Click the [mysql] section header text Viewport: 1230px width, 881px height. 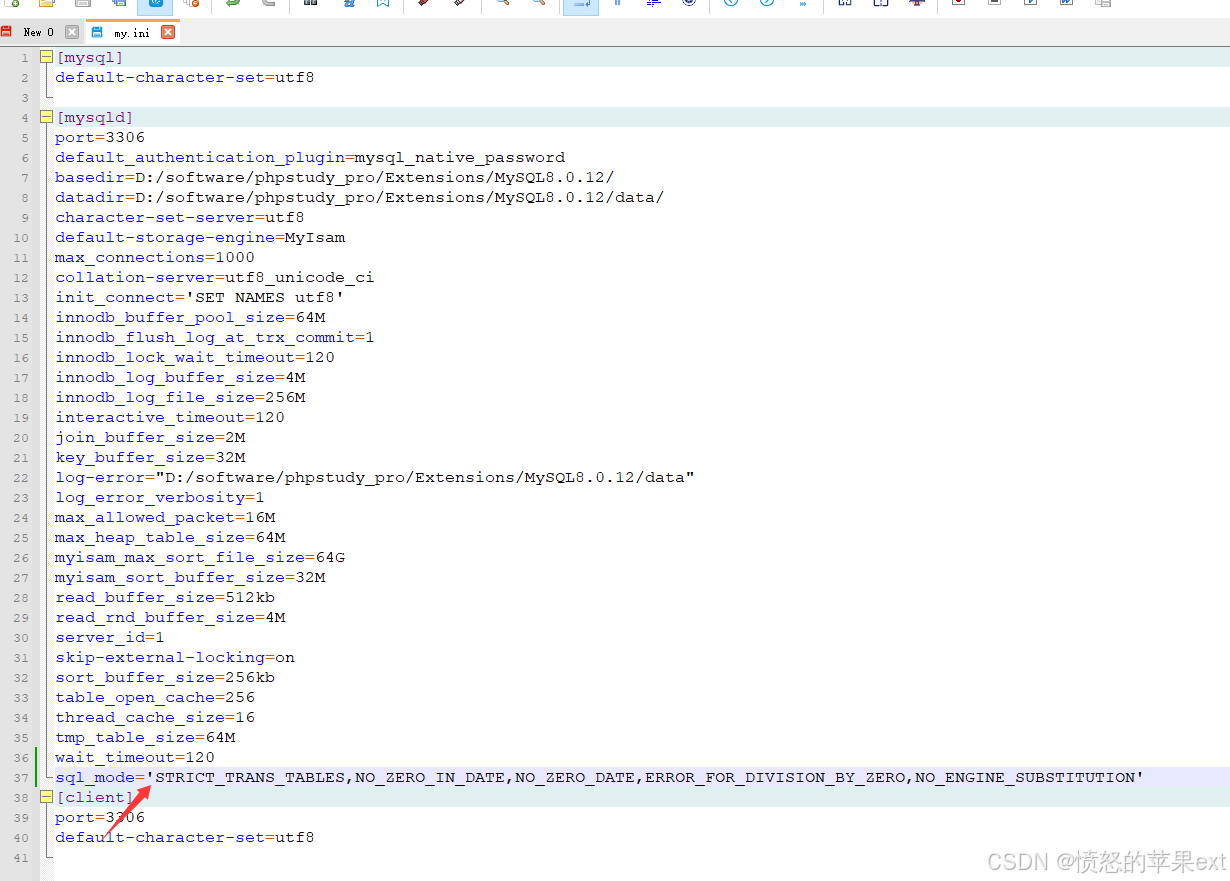point(90,57)
